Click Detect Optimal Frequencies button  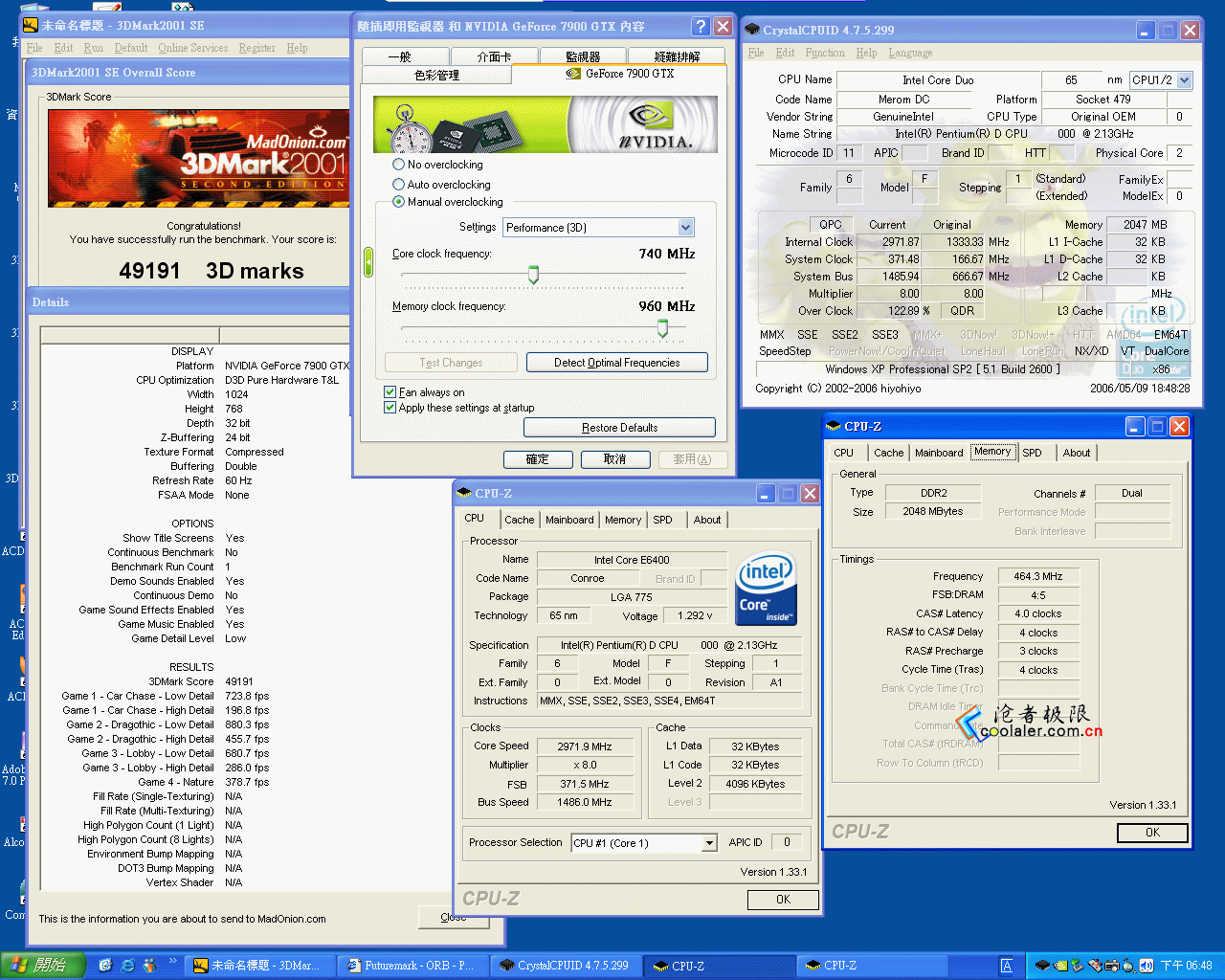click(x=616, y=363)
